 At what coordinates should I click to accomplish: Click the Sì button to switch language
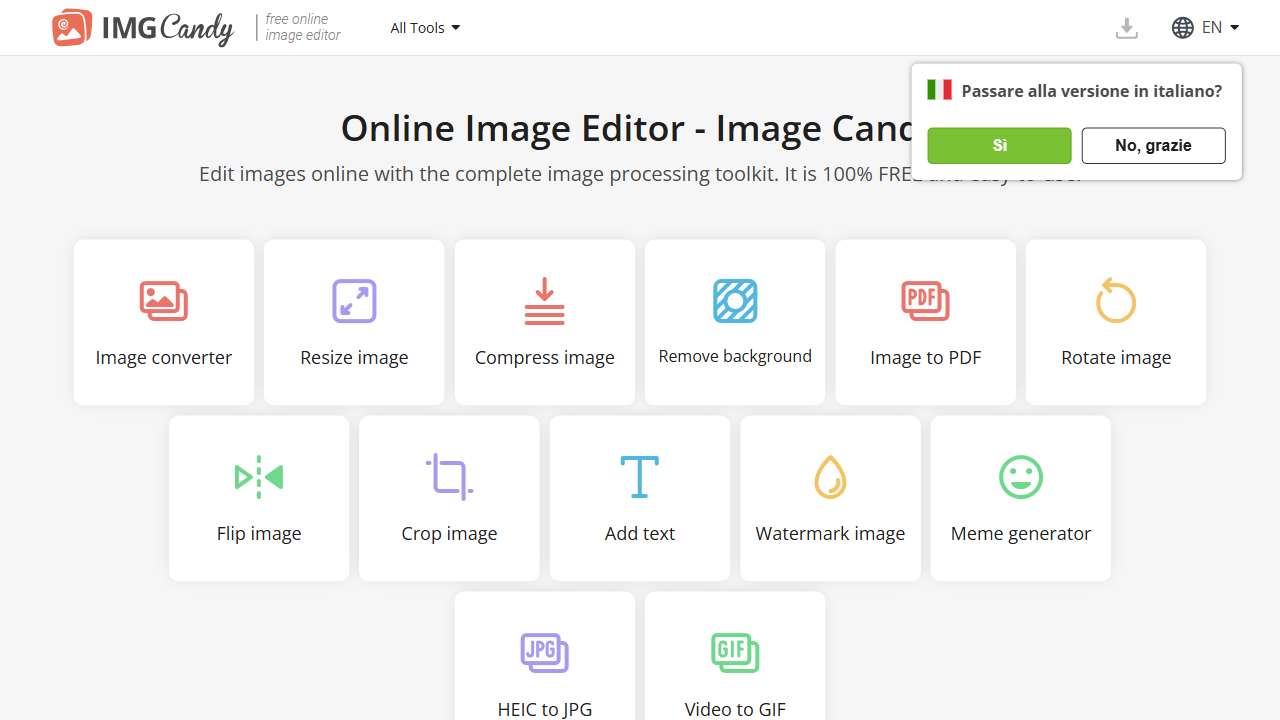tap(999, 145)
